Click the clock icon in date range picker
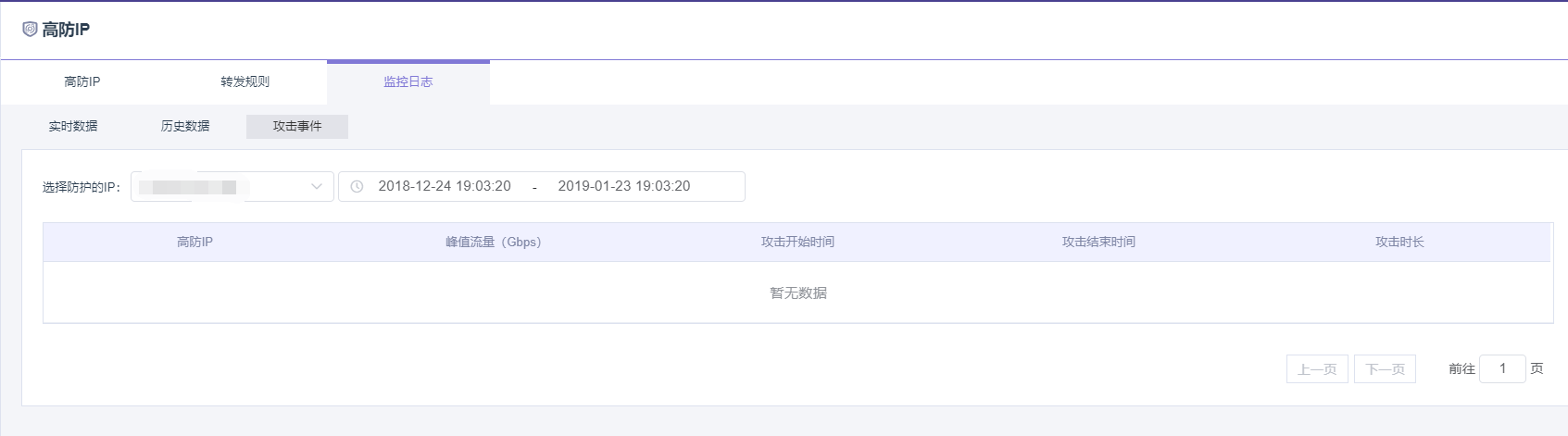Viewport: 1568px width, 436px height. tap(357, 186)
